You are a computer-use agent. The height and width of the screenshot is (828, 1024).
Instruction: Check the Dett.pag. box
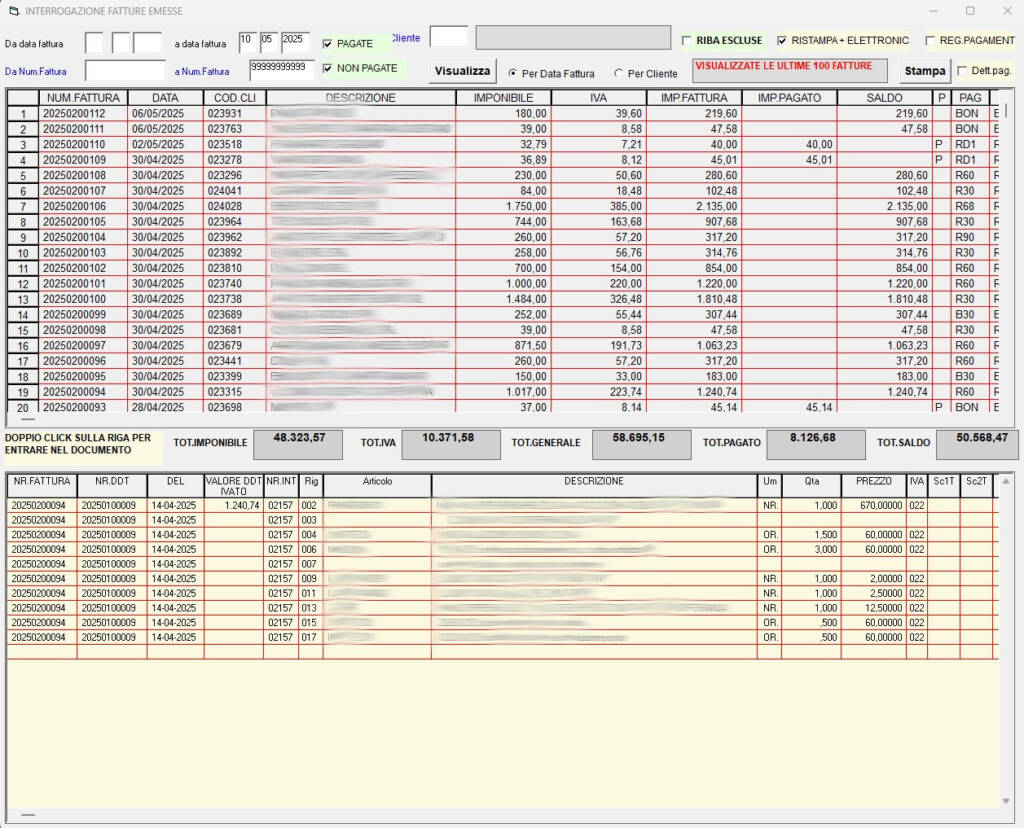(962, 71)
